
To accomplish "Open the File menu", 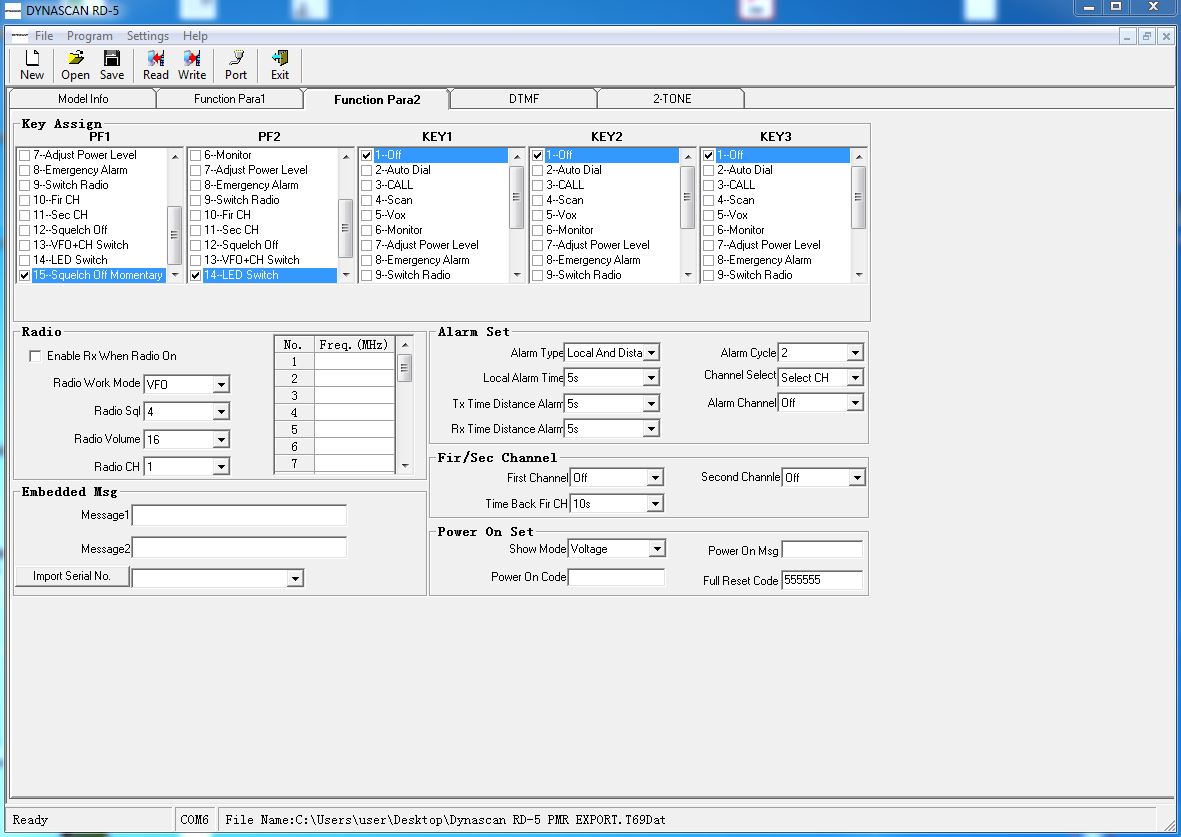I will (44, 35).
